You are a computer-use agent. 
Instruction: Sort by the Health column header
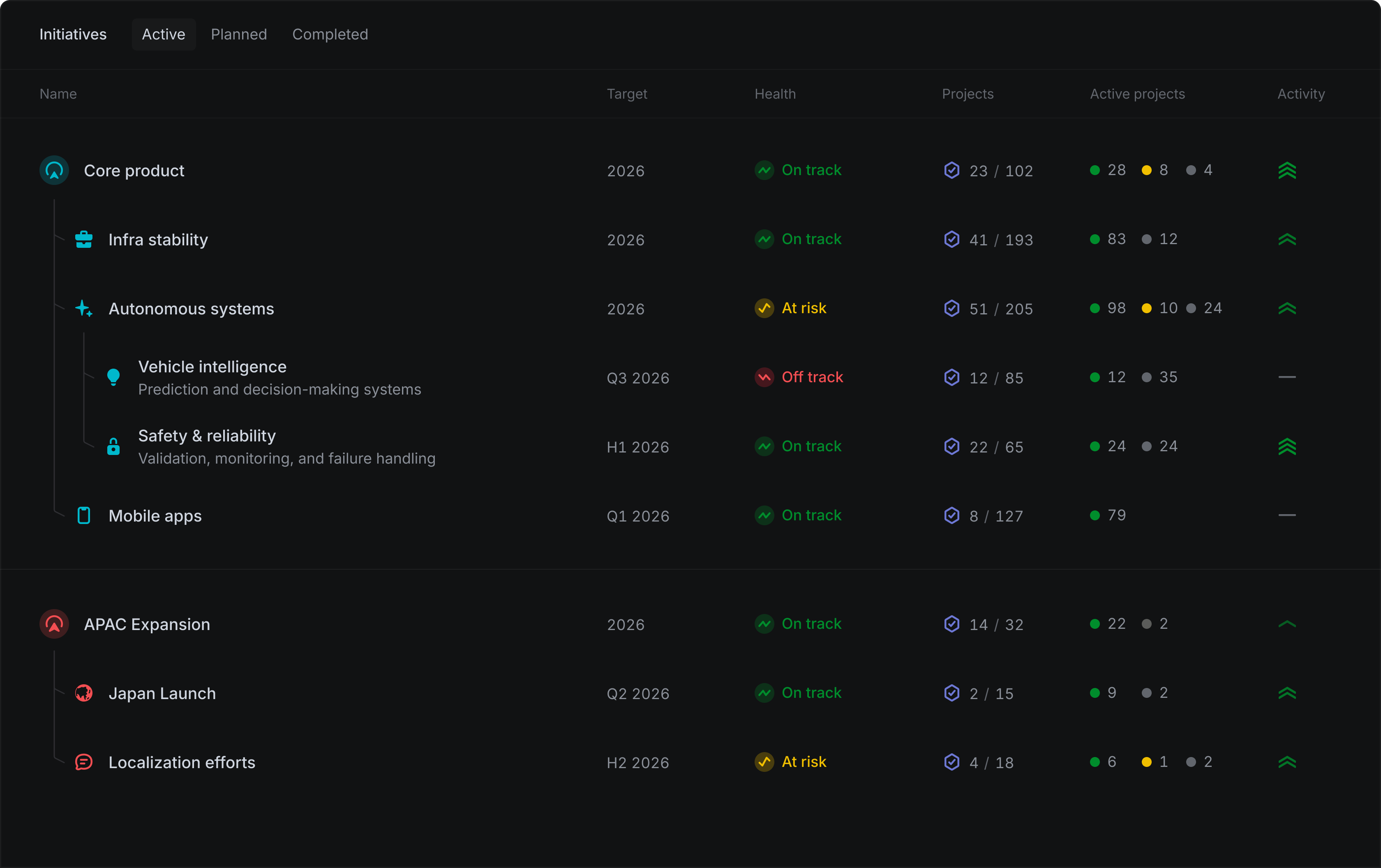(x=775, y=94)
